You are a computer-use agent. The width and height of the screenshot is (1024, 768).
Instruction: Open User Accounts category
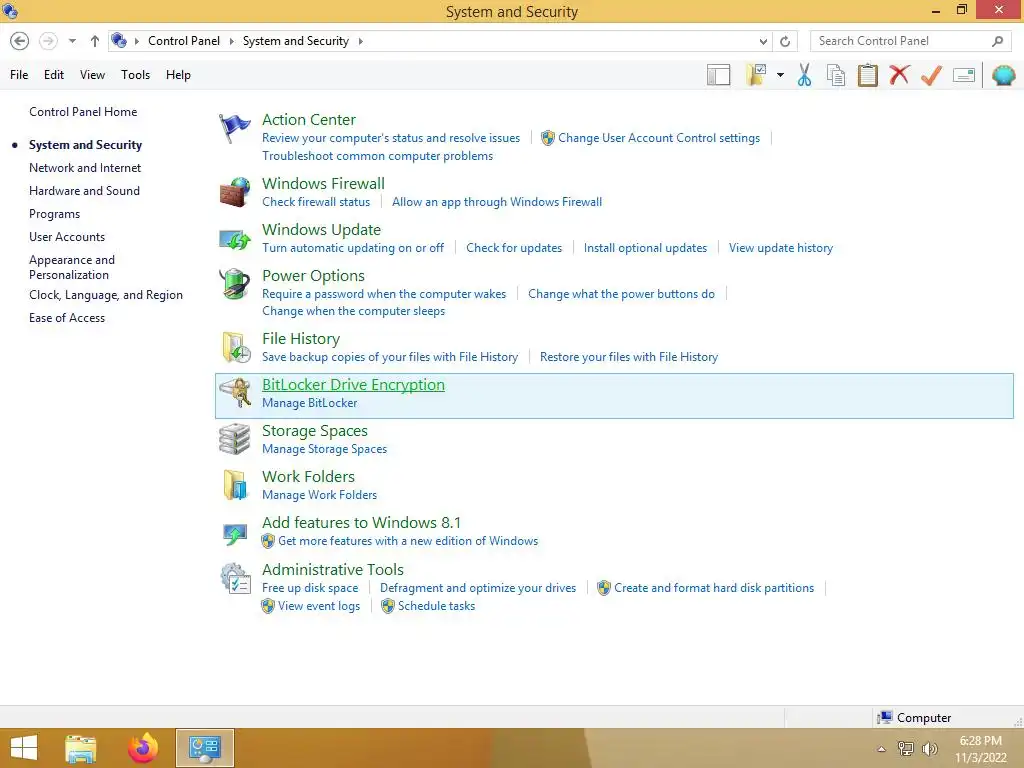(67, 237)
